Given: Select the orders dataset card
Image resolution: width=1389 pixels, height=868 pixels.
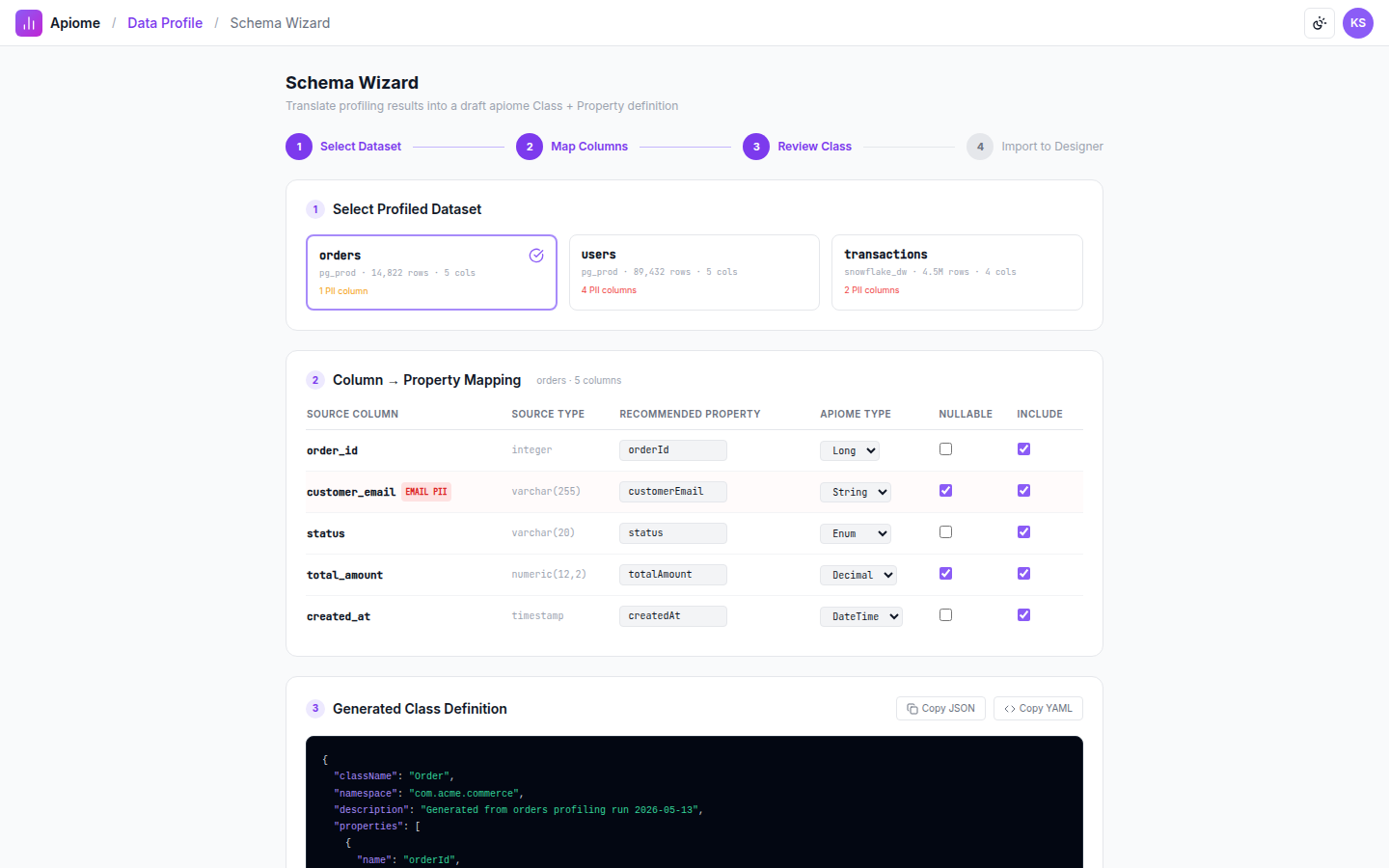Looking at the screenshot, I should [431, 273].
